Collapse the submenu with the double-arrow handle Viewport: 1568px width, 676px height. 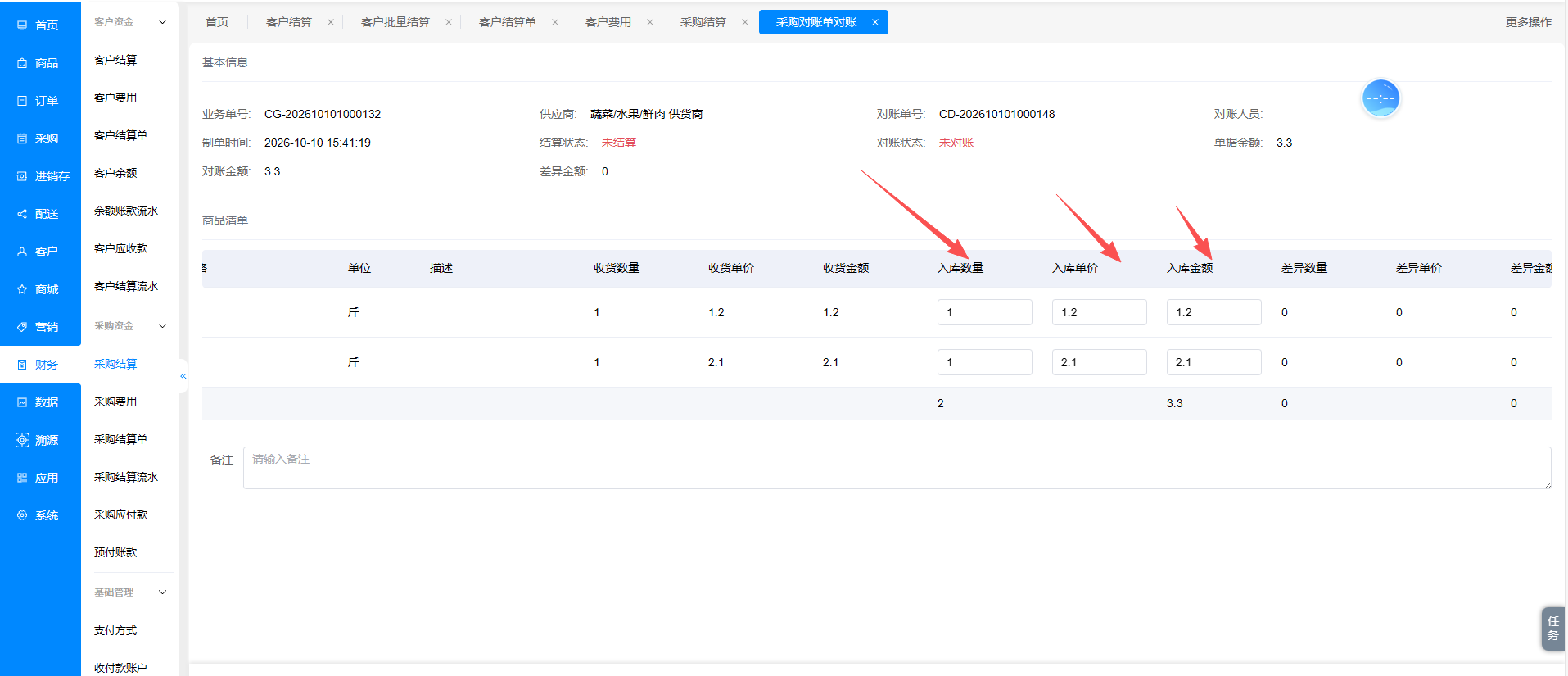click(x=183, y=376)
